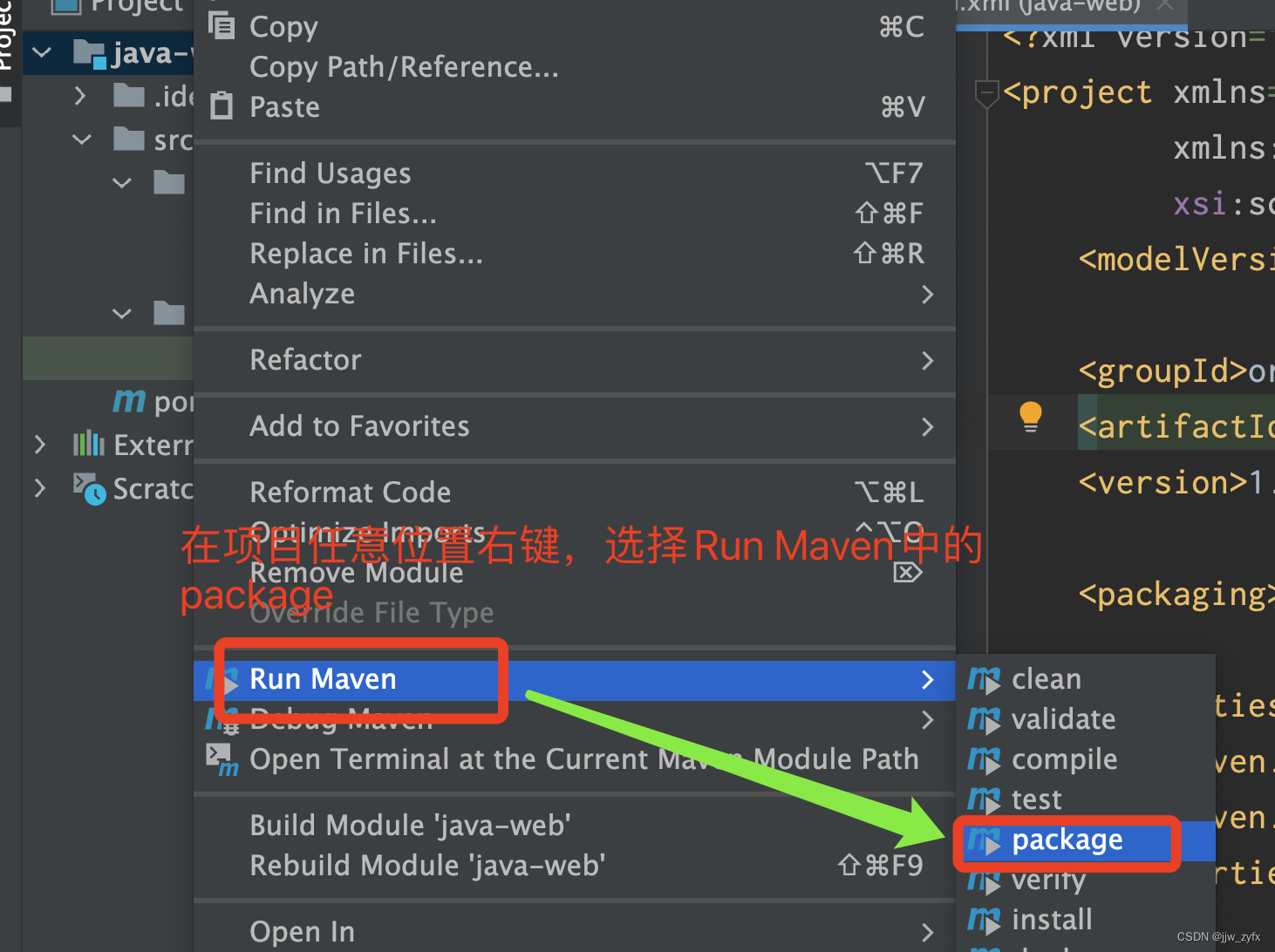Viewport: 1275px width, 952px height.
Task: Expand the External Libraries node
Action: (x=40, y=445)
